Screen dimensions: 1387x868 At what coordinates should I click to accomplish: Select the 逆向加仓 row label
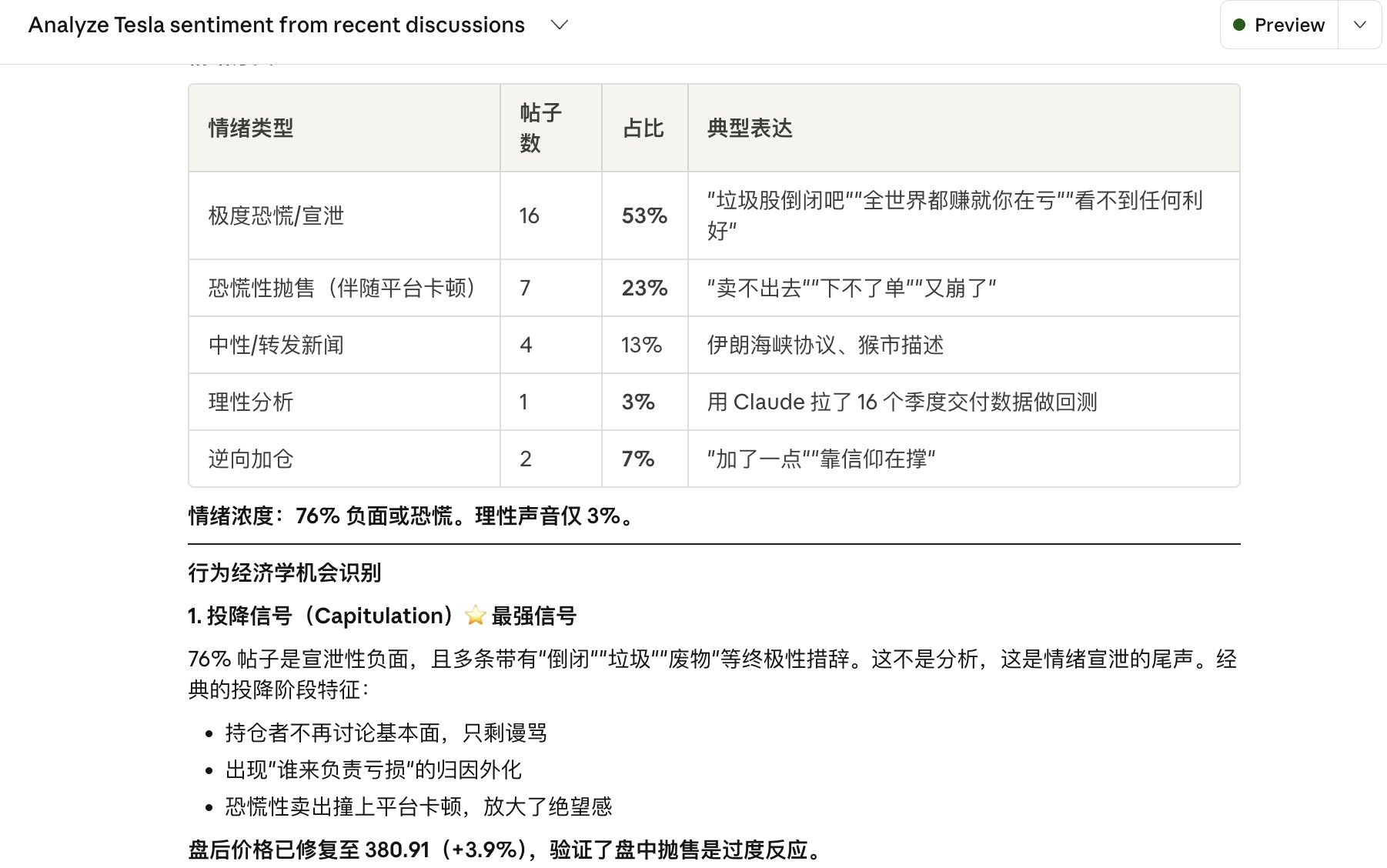251,459
